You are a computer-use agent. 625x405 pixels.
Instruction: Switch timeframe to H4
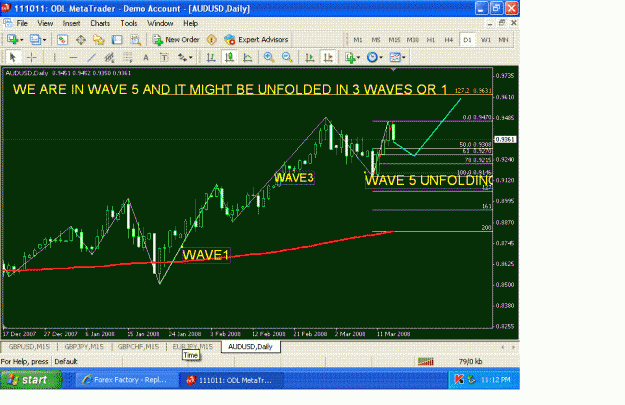449,39
